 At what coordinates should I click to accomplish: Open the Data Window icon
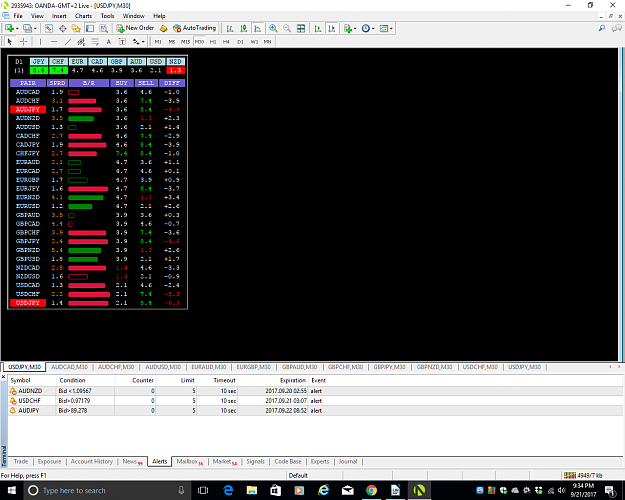pos(63,28)
